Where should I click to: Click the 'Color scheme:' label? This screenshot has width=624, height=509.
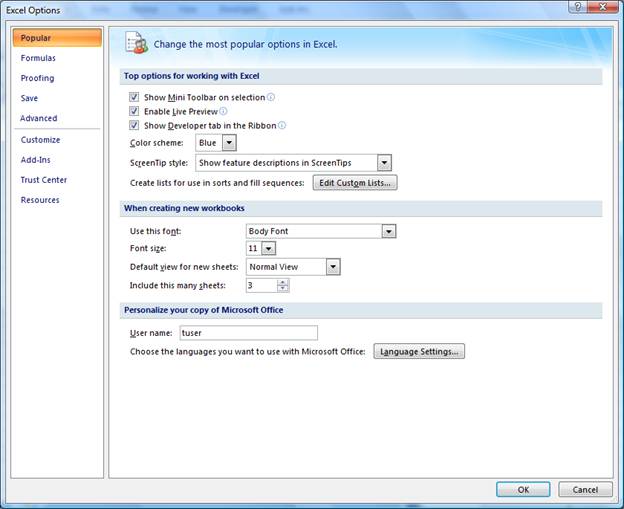click(156, 143)
